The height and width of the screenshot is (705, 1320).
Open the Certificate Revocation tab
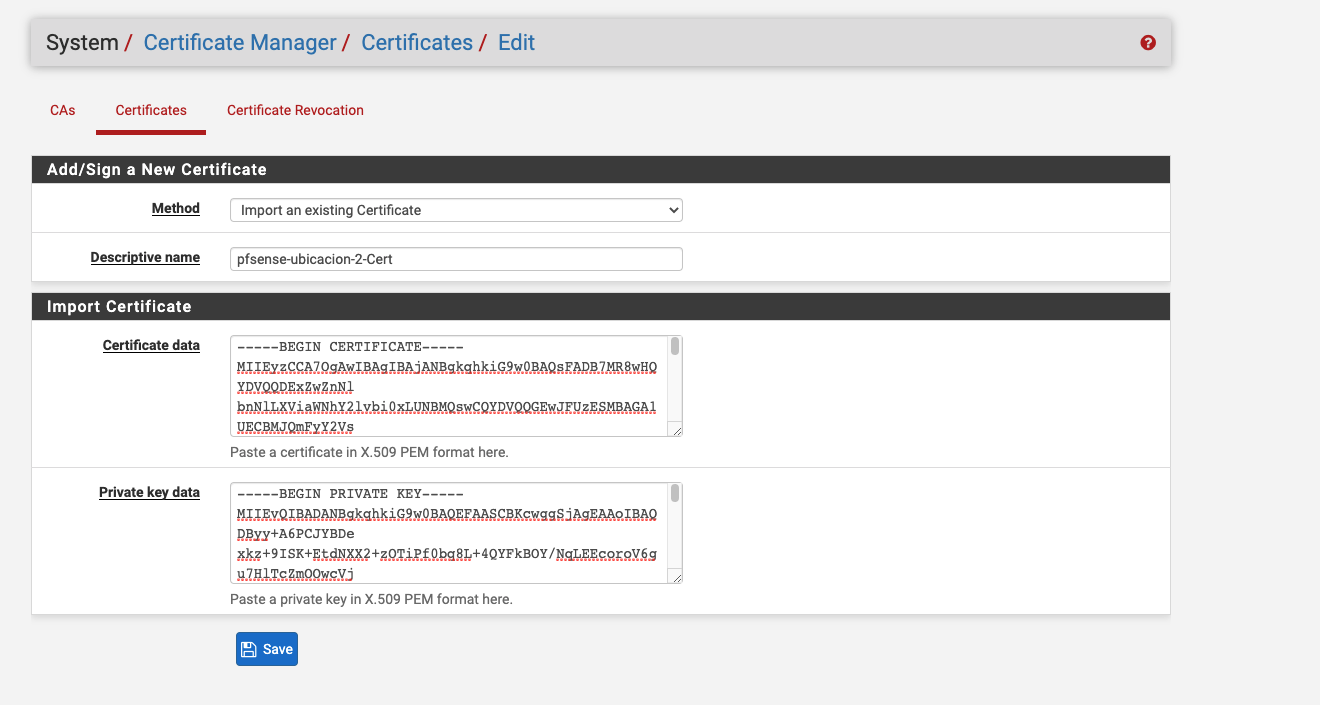click(x=295, y=110)
